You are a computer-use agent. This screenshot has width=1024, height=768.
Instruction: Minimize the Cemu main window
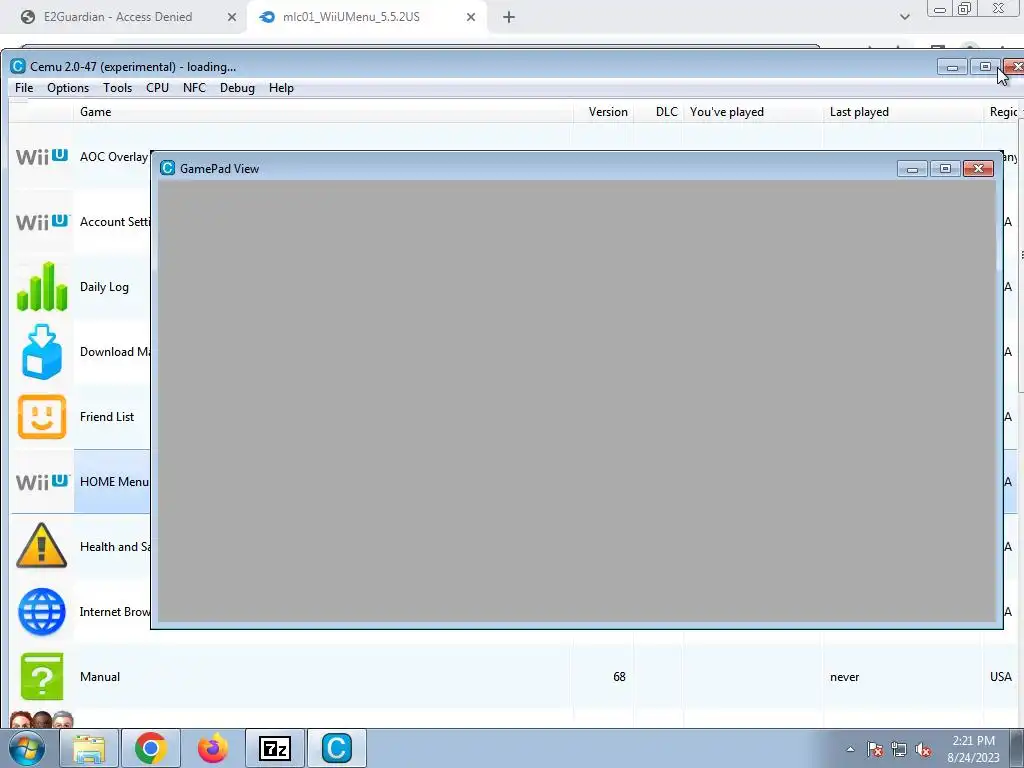pos(952,67)
